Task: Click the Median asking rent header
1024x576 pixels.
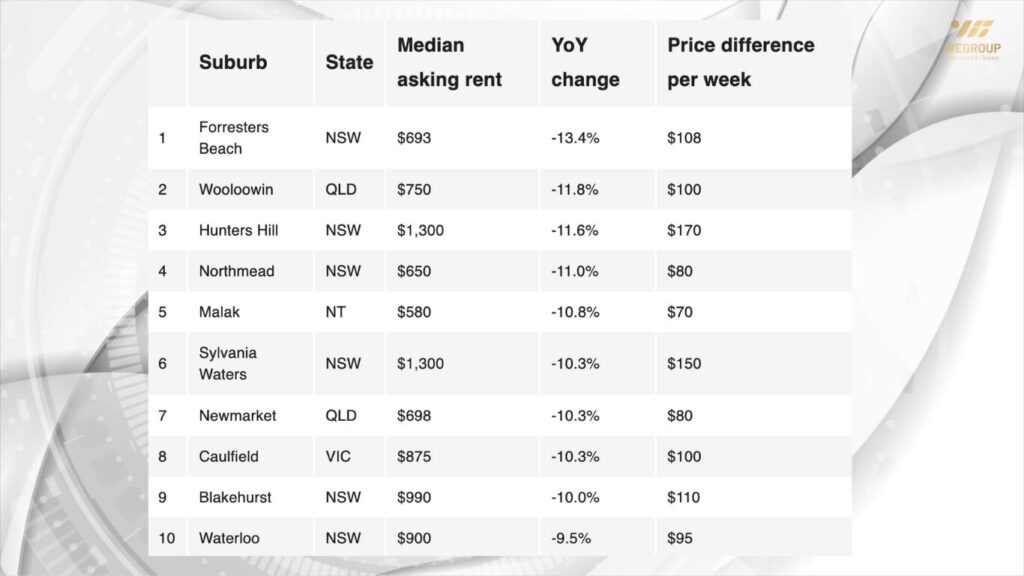Action: pyautogui.click(x=450, y=62)
